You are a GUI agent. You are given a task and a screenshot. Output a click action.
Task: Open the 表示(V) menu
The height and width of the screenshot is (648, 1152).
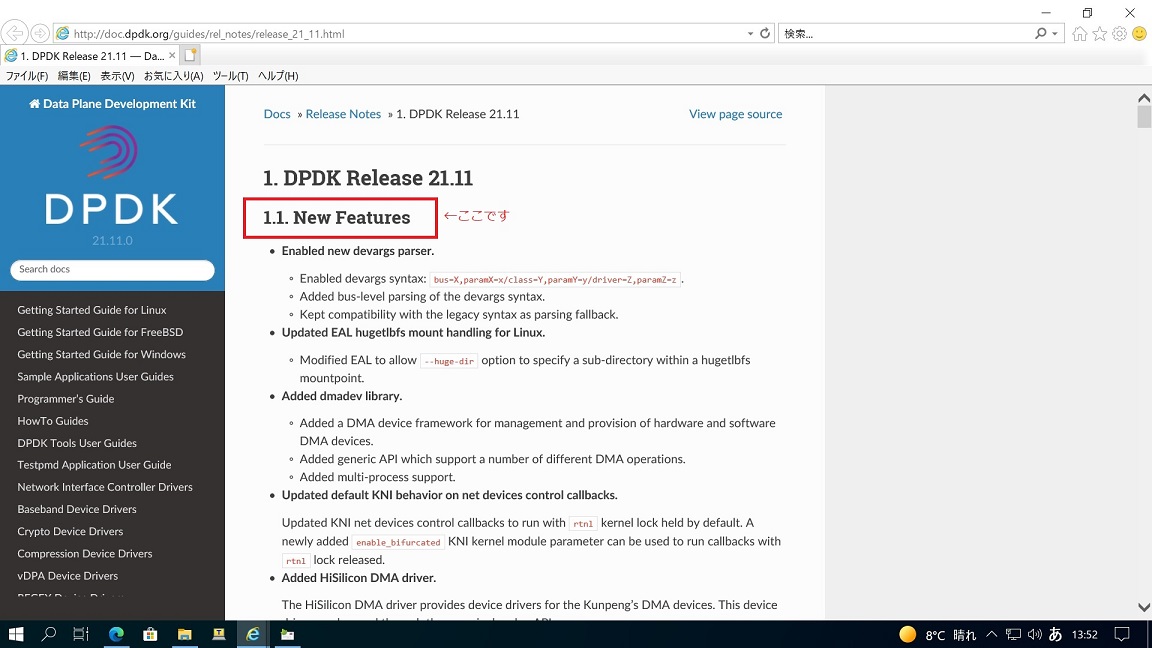(118, 76)
